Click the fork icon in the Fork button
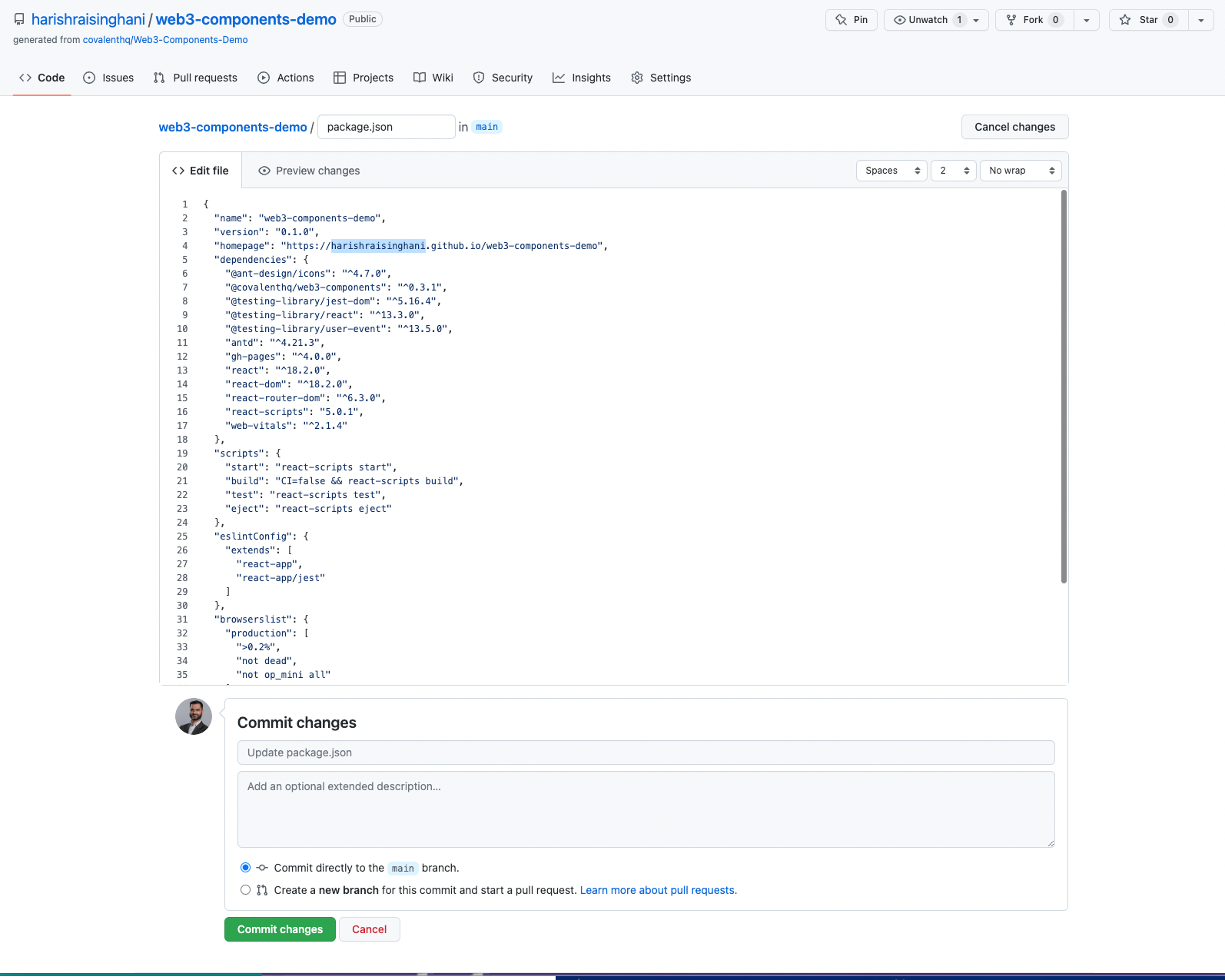The image size is (1225, 980). (1011, 20)
